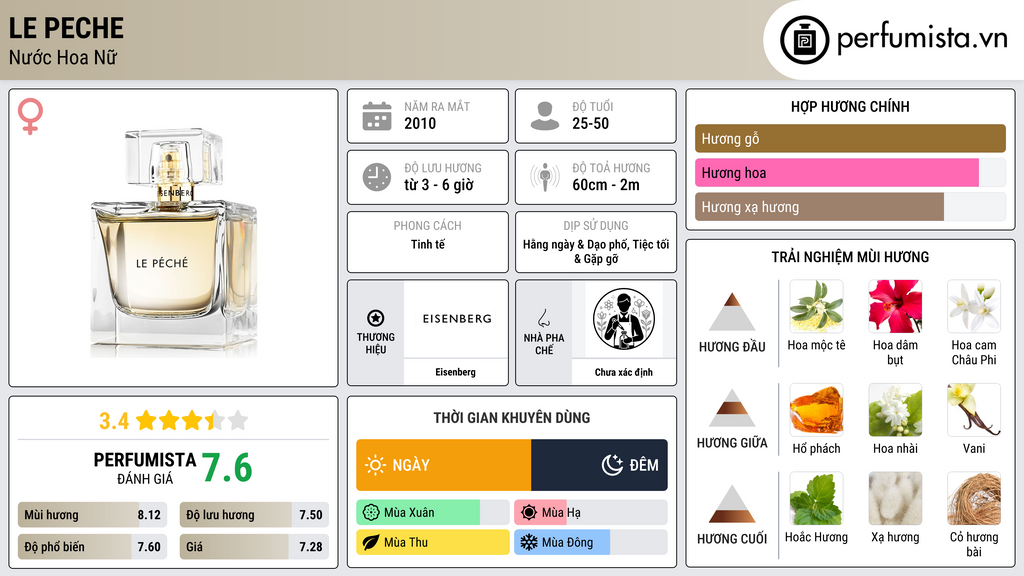The image size is (1024, 576).
Task: Click the 3.4 star rating row
Action: (x=174, y=421)
